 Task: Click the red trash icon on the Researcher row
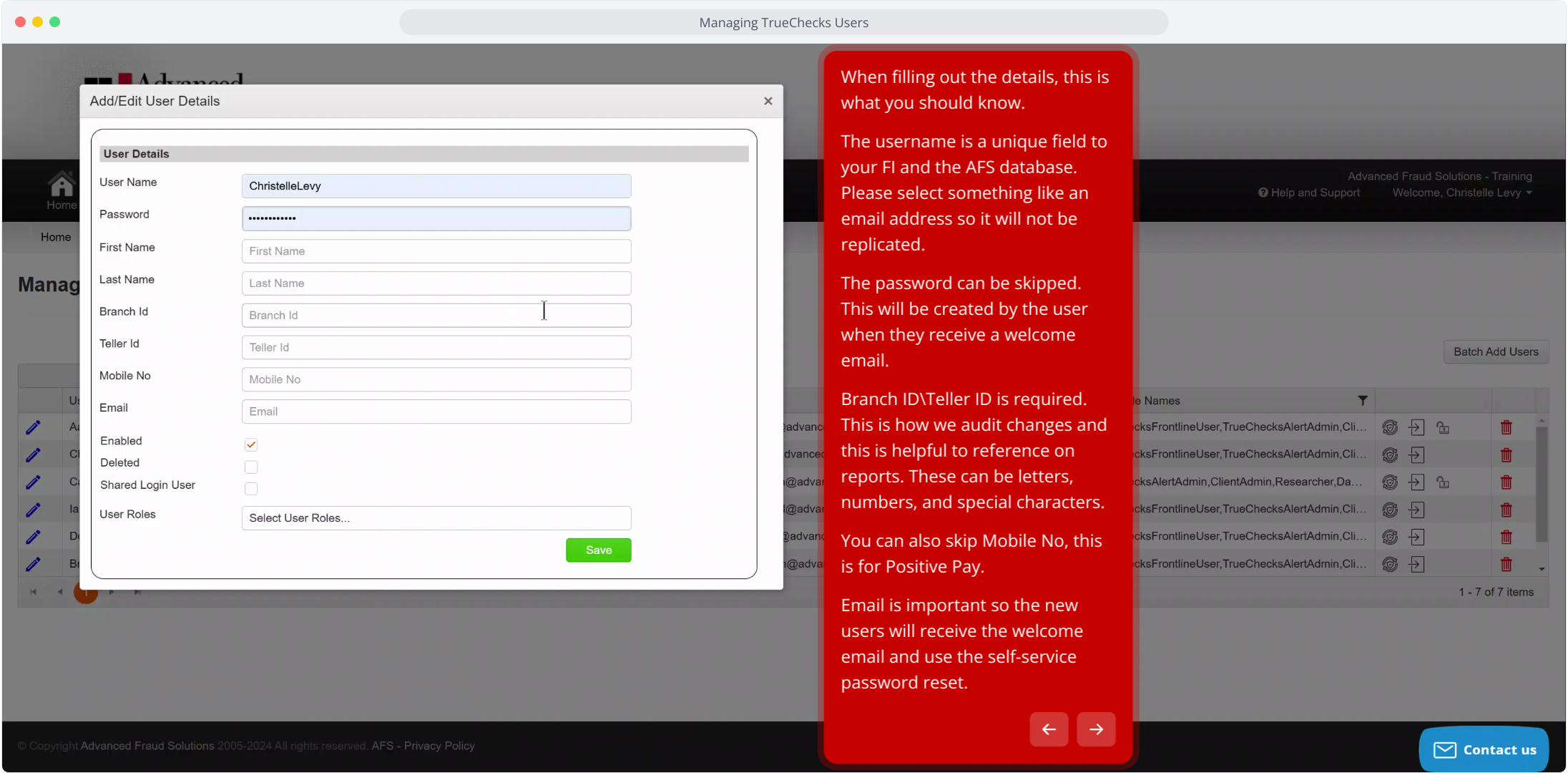click(x=1506, y=482)
